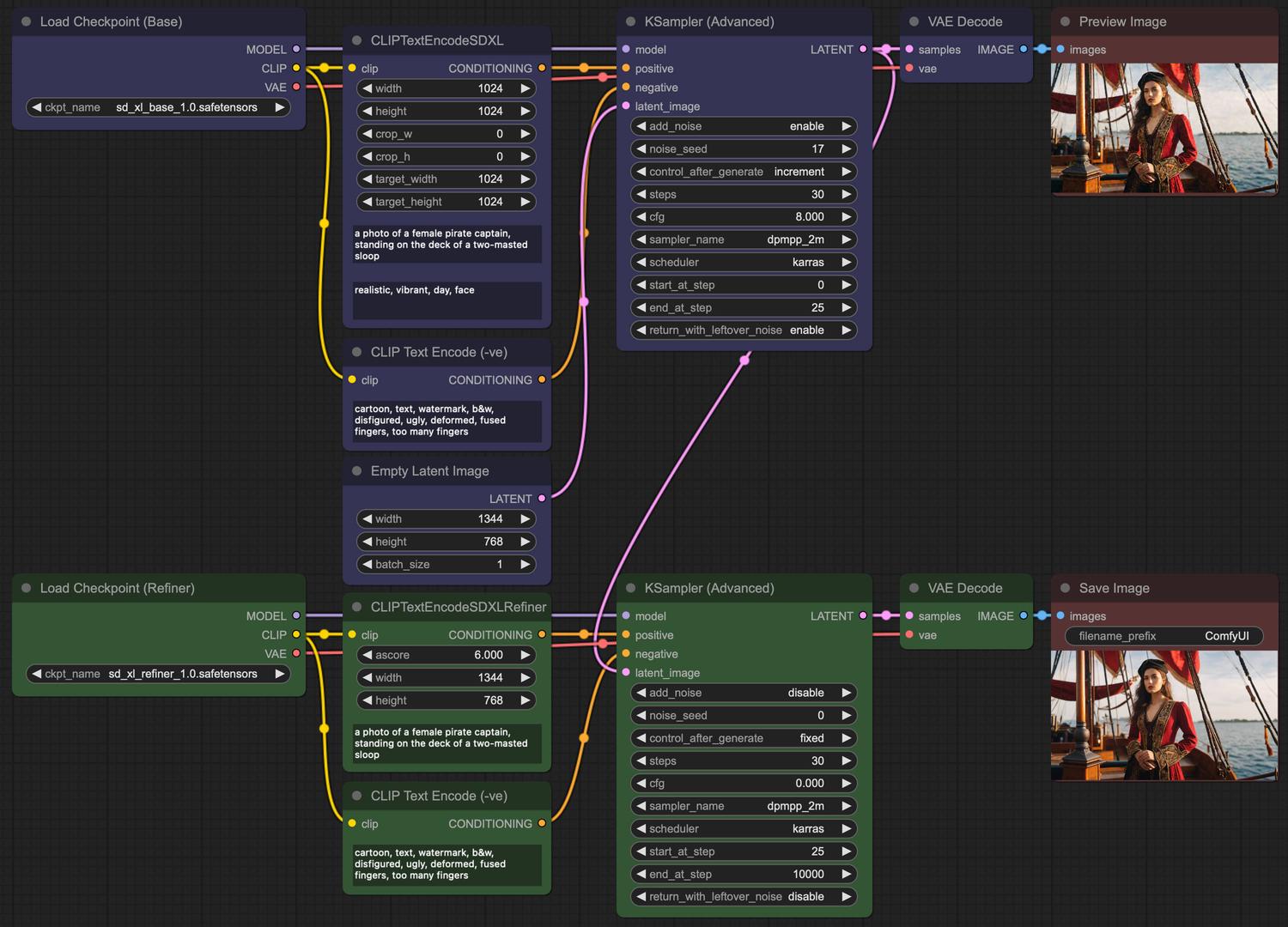This screenshot has height=927, width=1288.
Task: Open control_after_generate increment dropdown
Action: point(744,172)
